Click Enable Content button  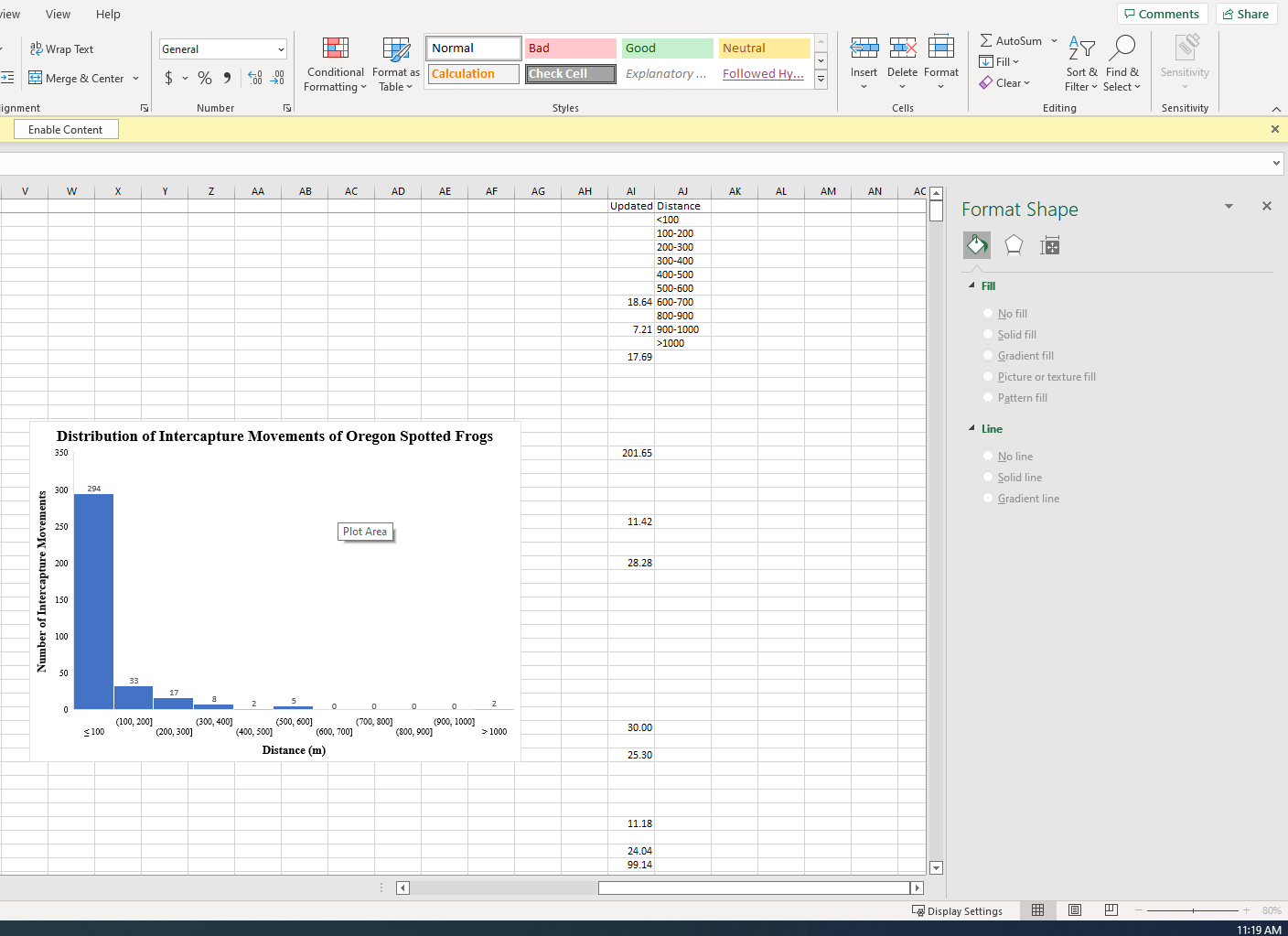66,129
